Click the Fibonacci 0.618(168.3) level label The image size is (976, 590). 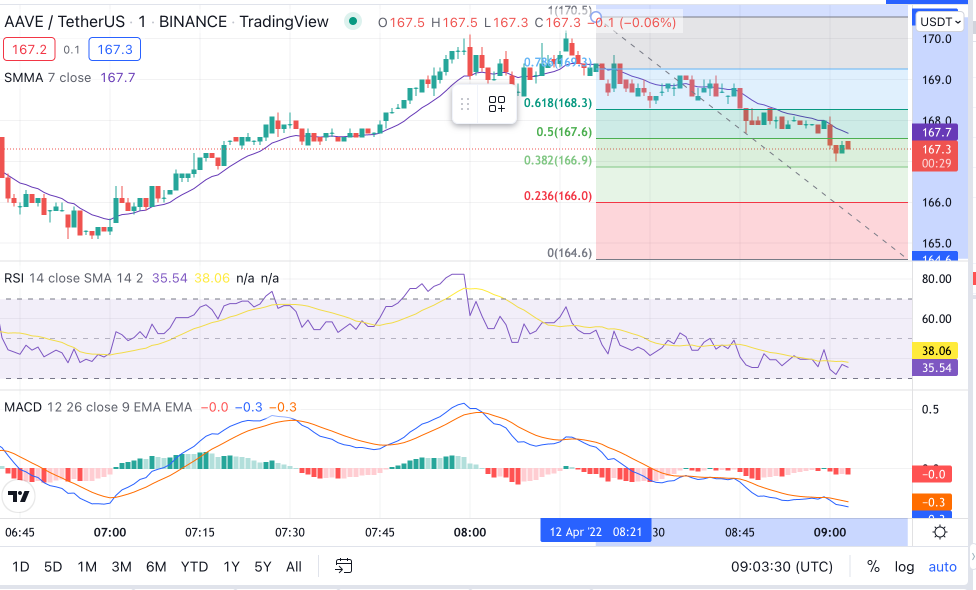[x=558, y=103]
